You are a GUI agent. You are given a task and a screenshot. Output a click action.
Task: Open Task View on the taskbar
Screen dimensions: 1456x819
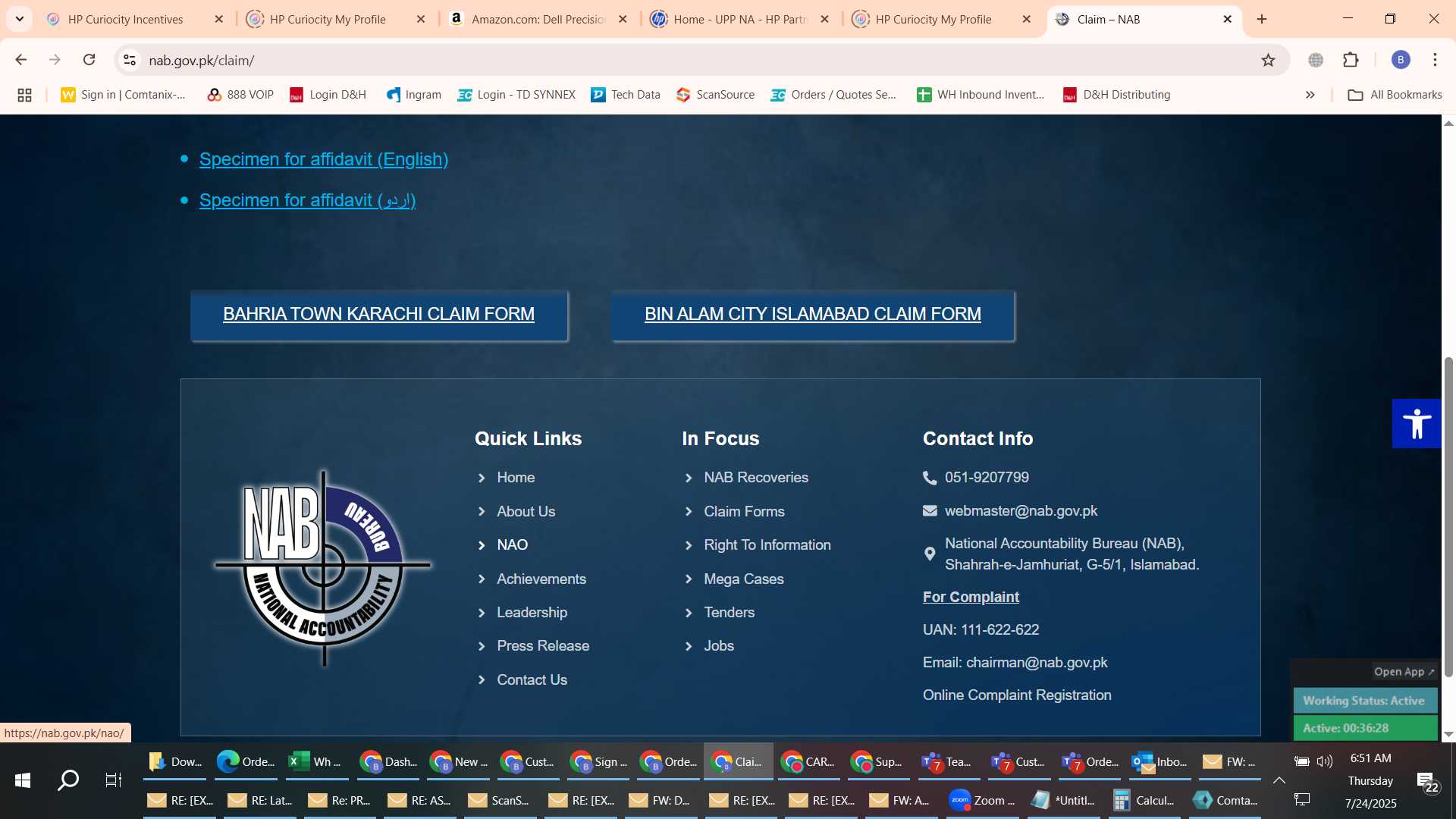tap(113, 780)
